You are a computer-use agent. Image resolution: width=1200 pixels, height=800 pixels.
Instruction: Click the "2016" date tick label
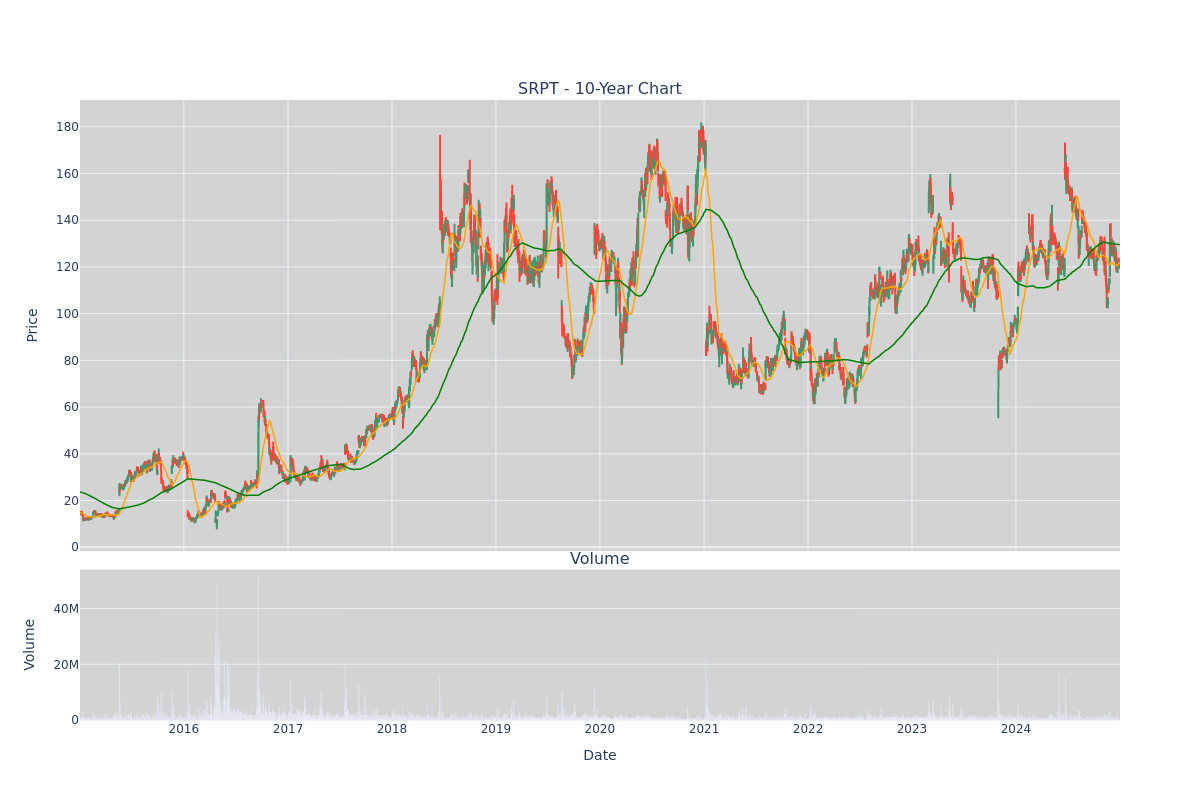point(184,729)
